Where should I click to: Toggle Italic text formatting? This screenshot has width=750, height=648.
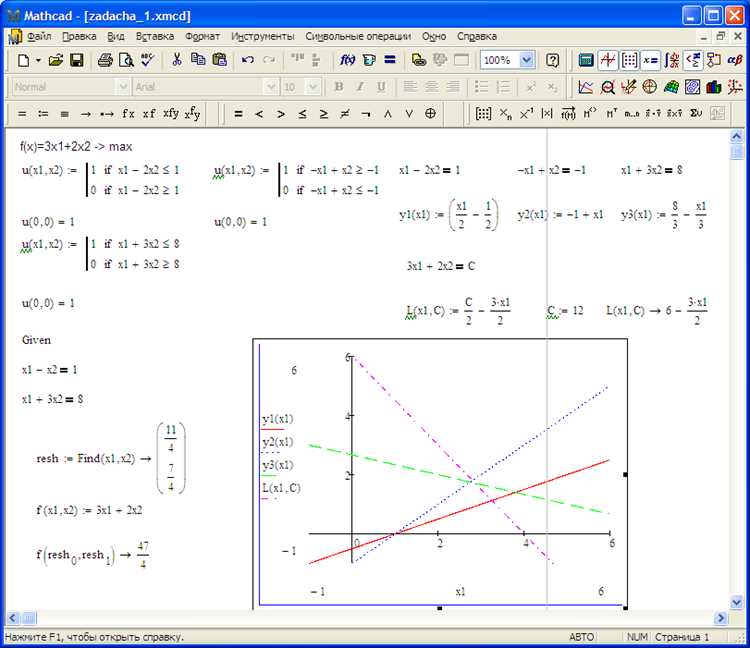click(360, 87)
